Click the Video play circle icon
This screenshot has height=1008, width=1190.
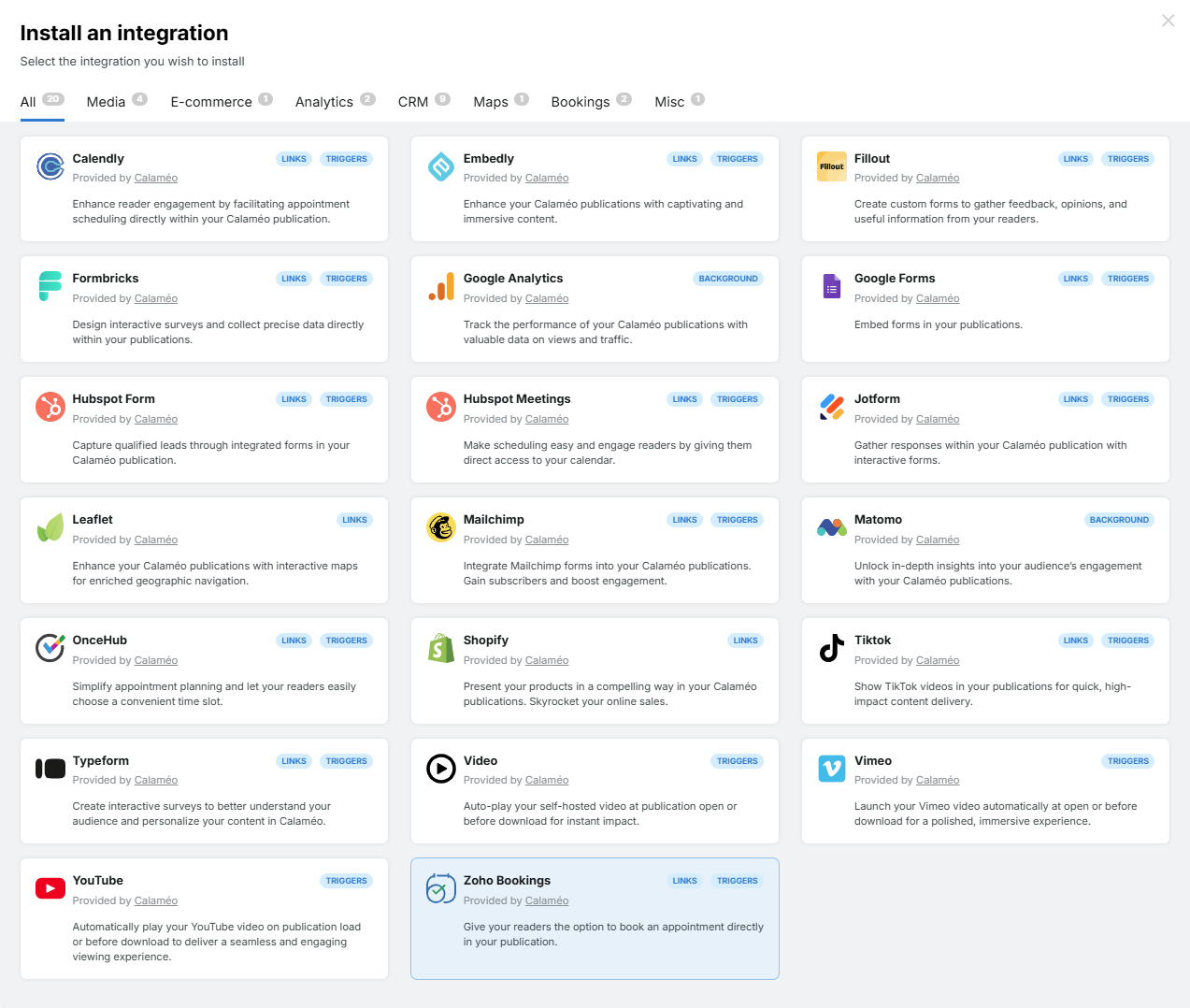click(440, 768)
